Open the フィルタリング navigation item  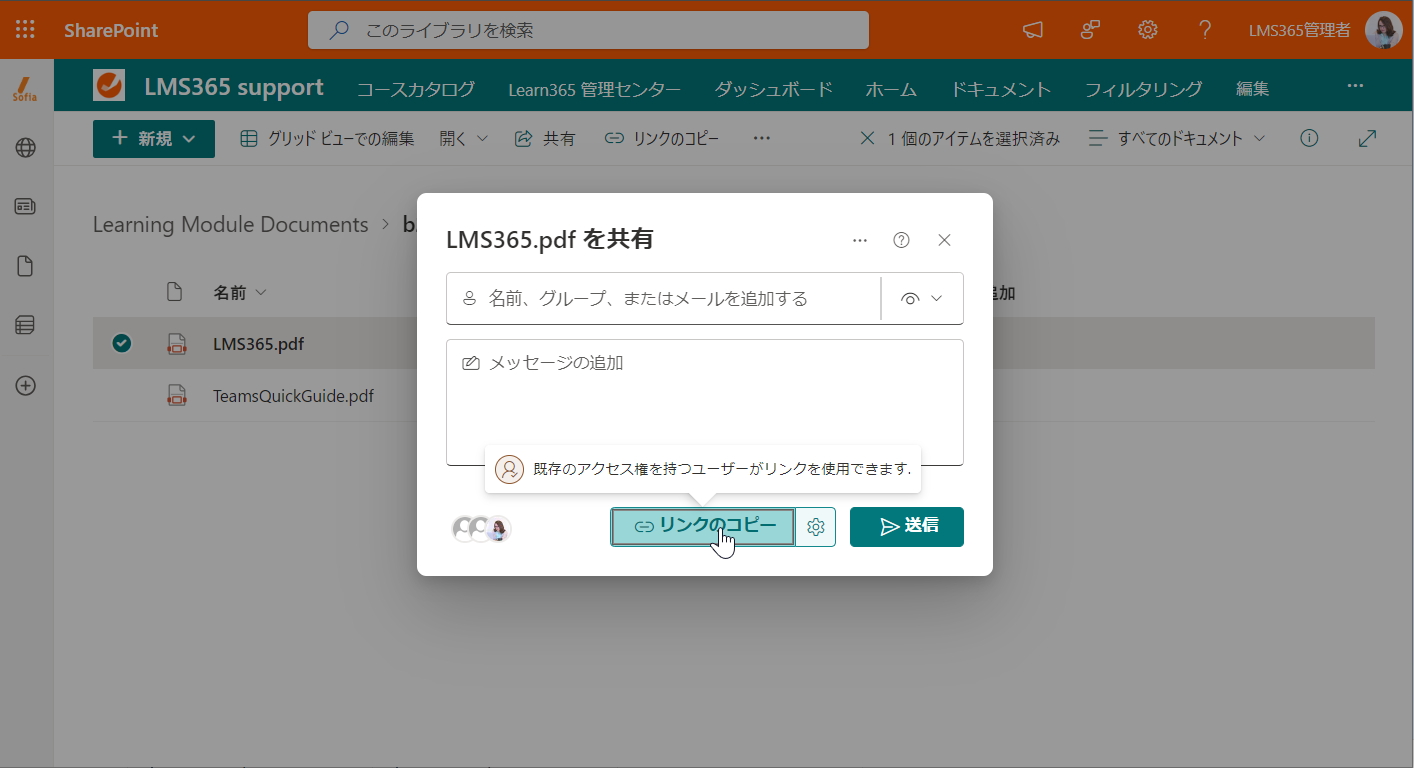[1143, 89]
